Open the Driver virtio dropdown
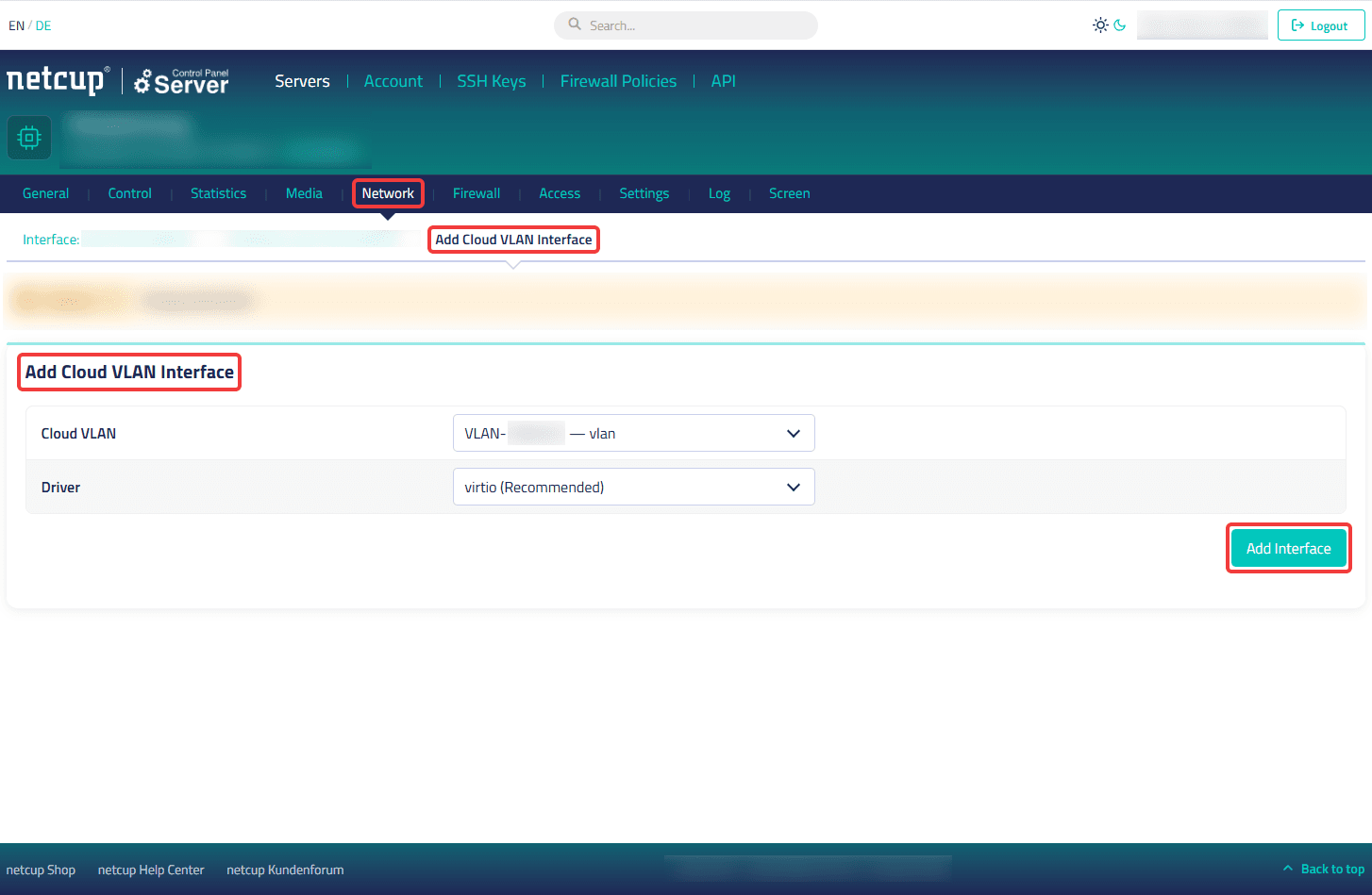Screen dimensions: 1372x895 click(x=633, y=487)
